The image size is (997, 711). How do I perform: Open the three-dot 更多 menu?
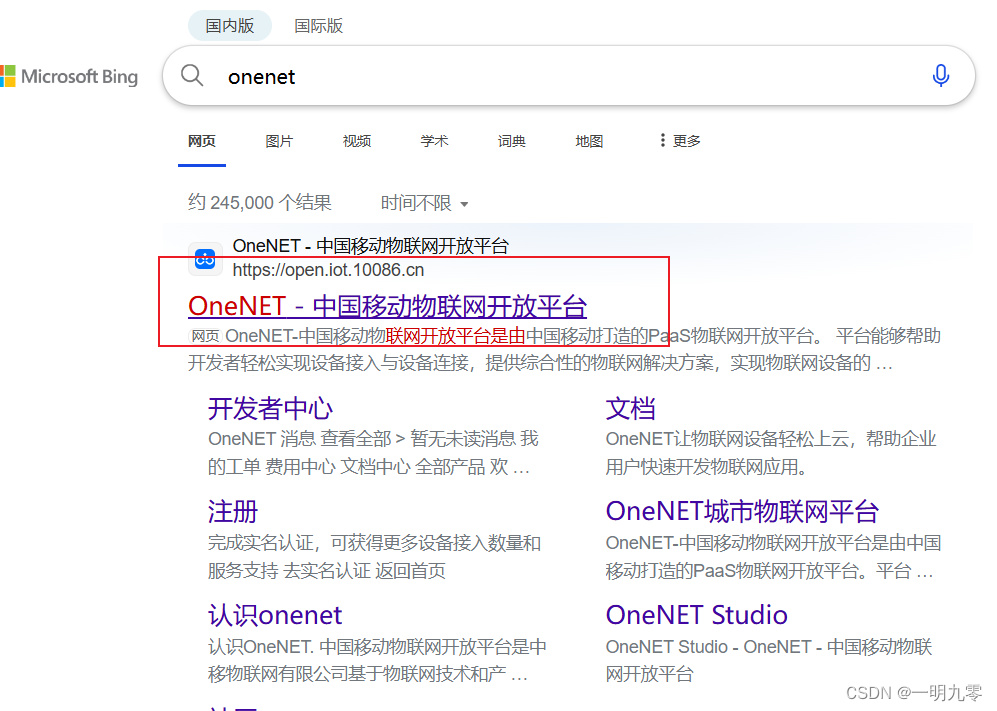click(x=680, y=141)
